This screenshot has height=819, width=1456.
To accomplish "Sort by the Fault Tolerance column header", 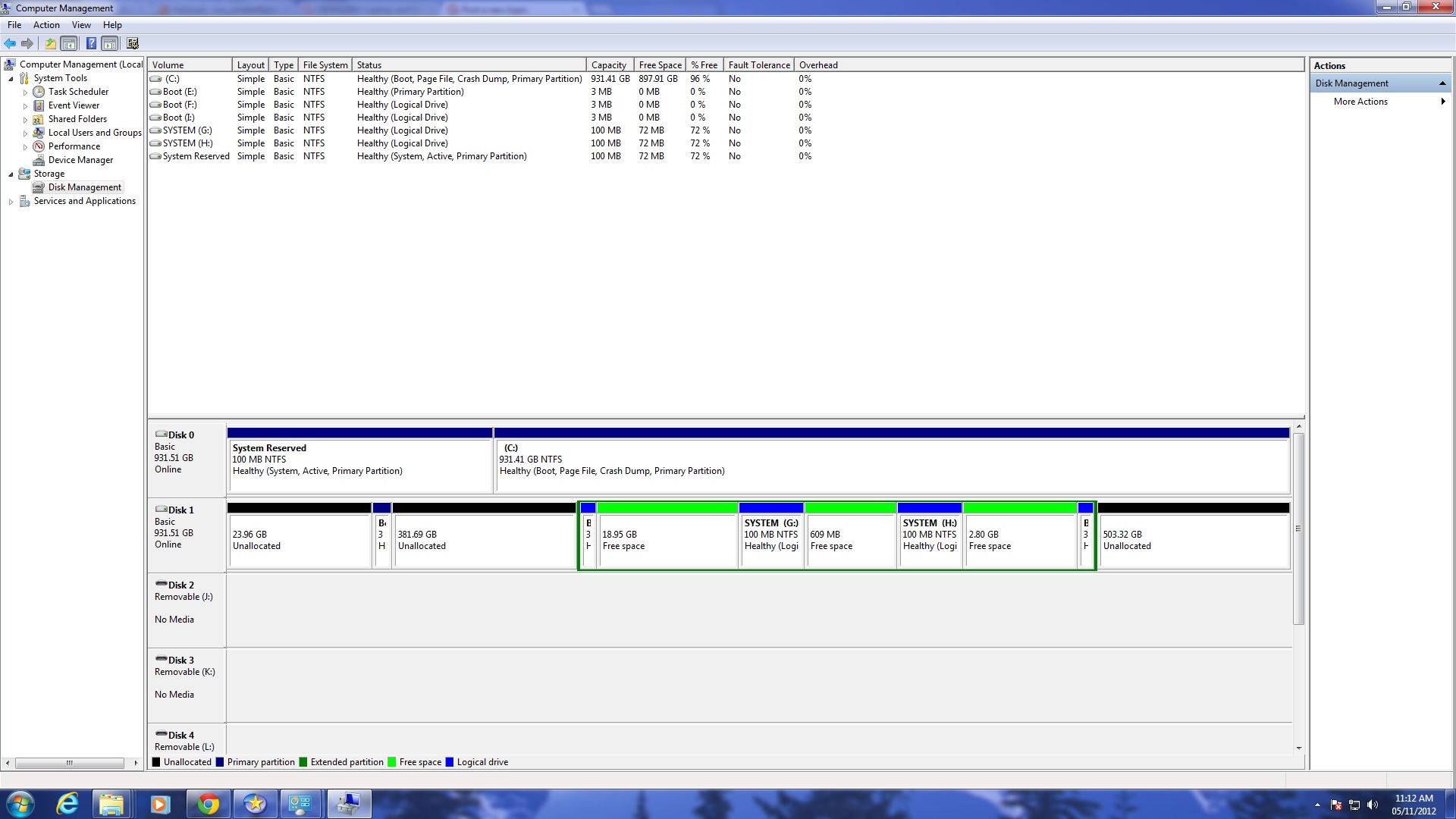I will pos(759,65).
